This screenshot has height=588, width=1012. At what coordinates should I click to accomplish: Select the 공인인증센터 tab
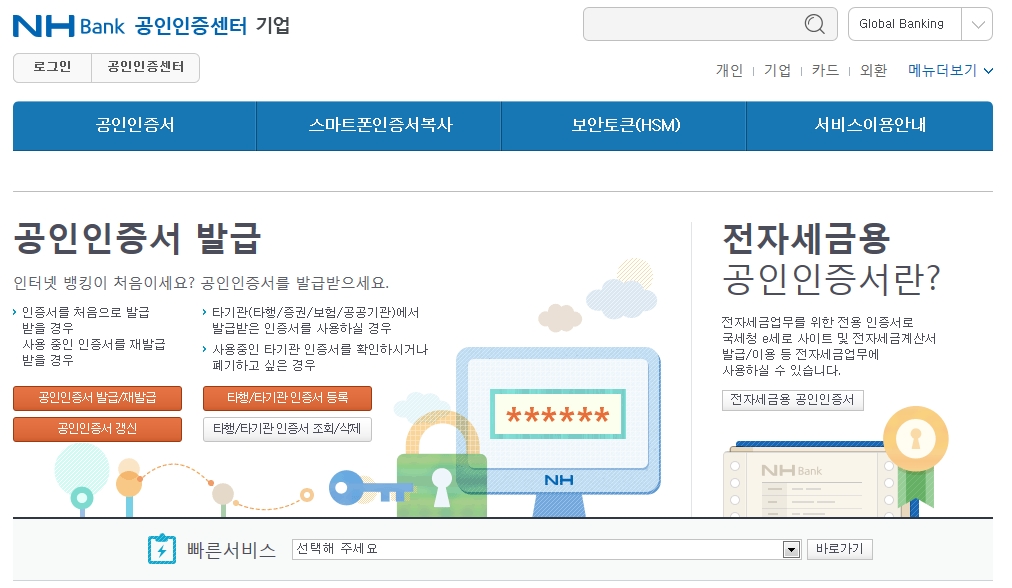tap(146, 67)
